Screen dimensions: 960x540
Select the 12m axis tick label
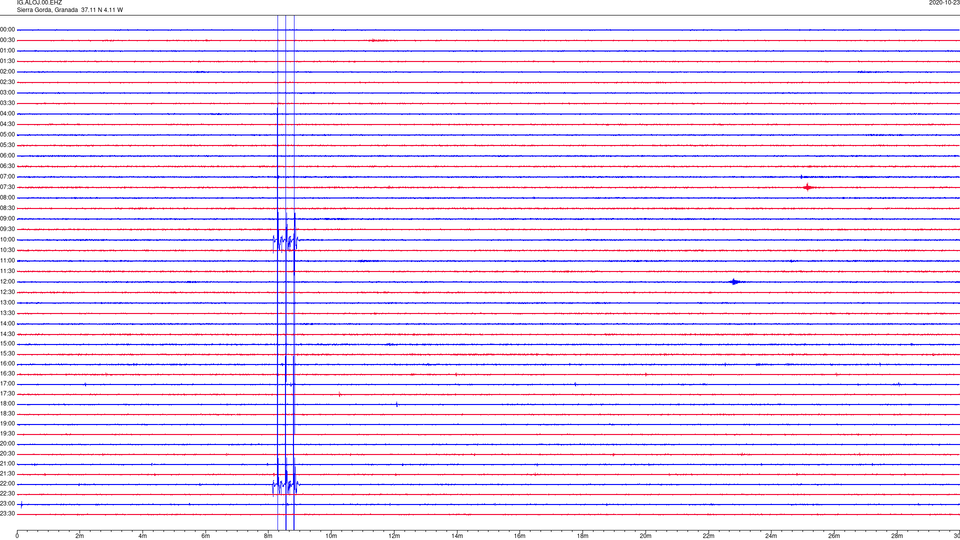tap(394, 536)
